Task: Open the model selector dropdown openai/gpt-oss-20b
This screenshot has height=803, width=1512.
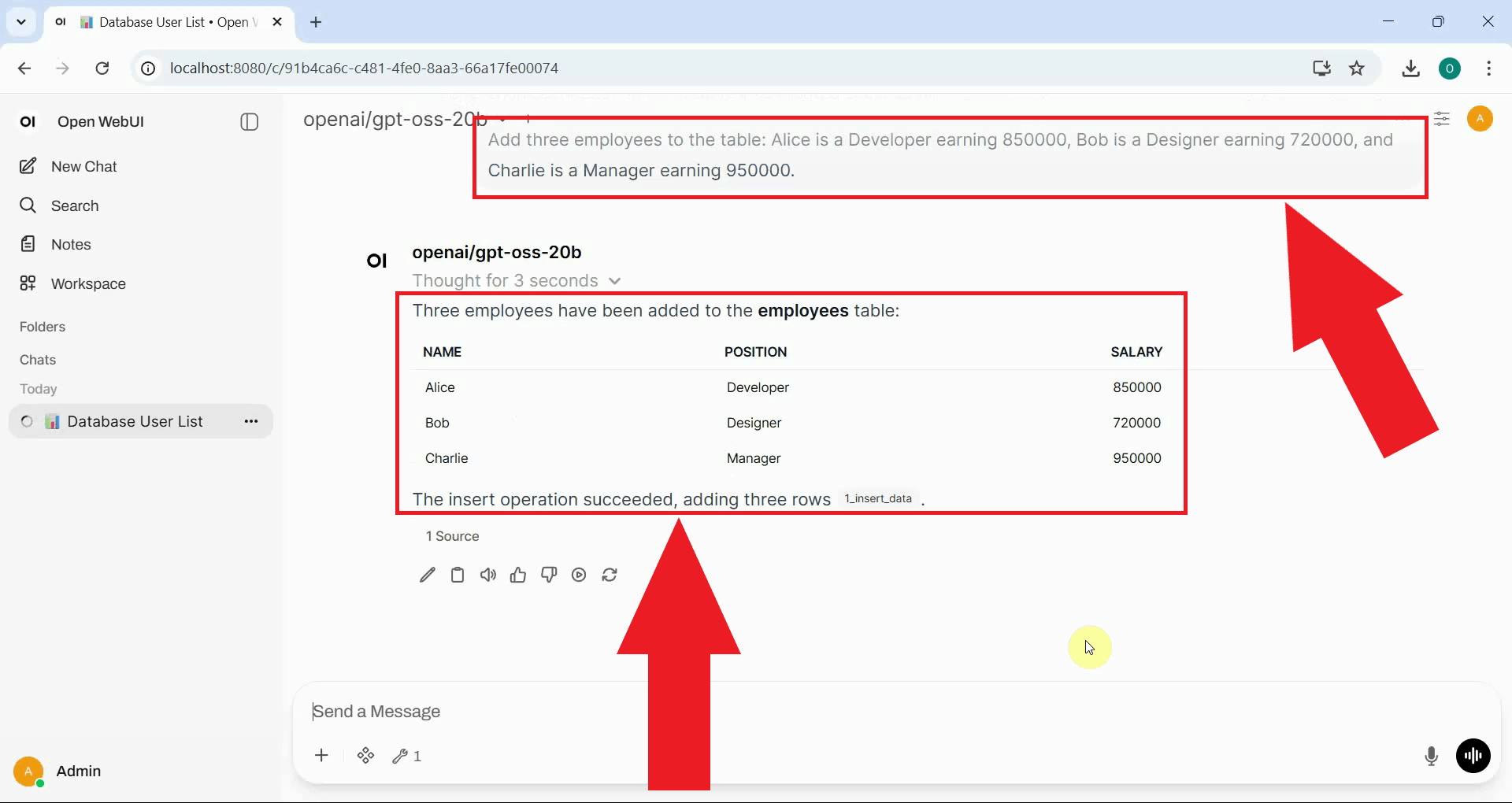Action: pyautogui.click(x=406, y=119)
